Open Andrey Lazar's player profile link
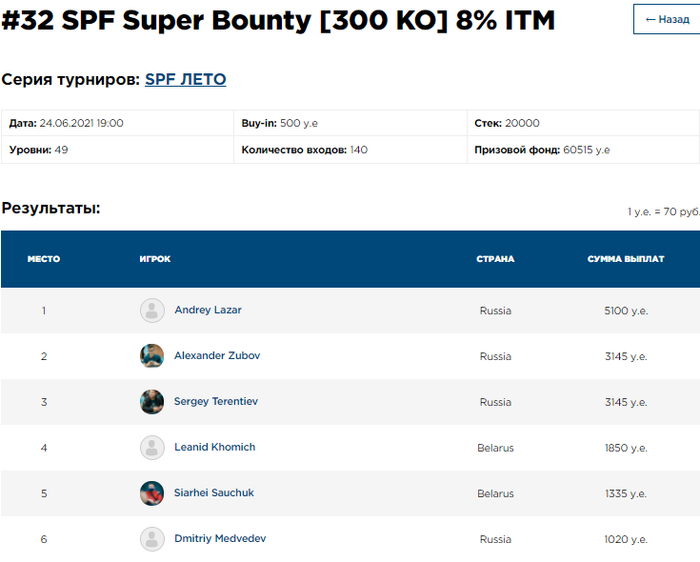The width and height of the screenshot is (700, 562). click(x=208, y=310)
